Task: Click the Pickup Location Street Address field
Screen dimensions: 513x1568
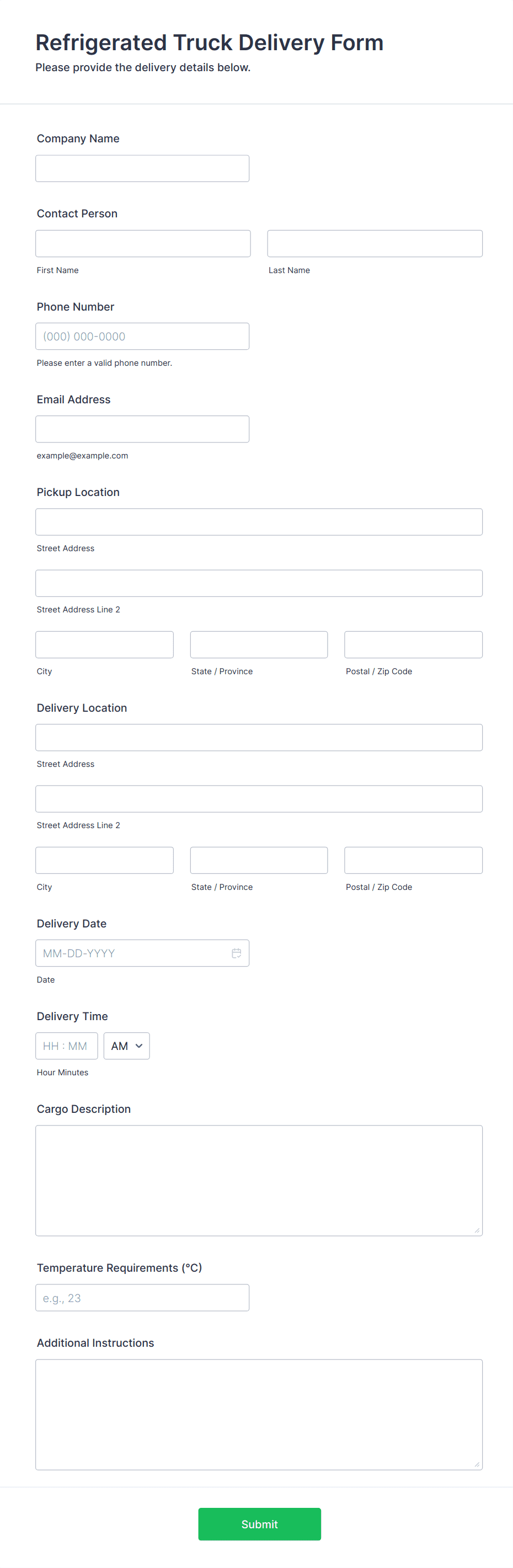Action: pos(259,521)
